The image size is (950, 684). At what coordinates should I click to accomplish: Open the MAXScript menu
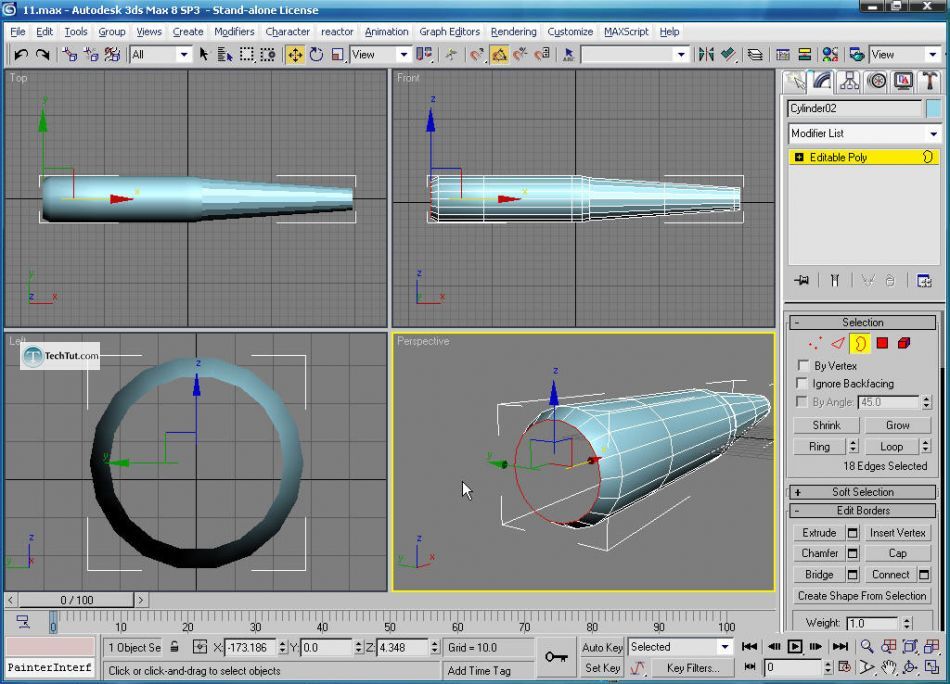click(x=626, y=32)
